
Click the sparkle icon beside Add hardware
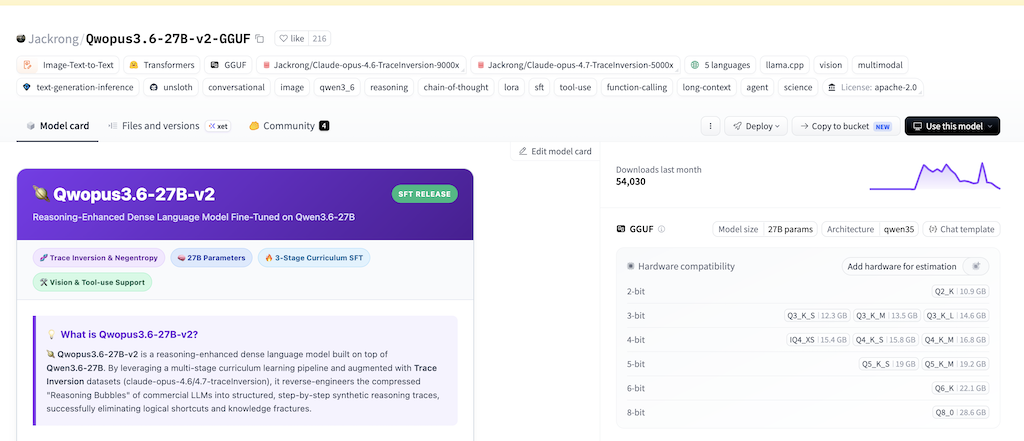tap(976, 266)
